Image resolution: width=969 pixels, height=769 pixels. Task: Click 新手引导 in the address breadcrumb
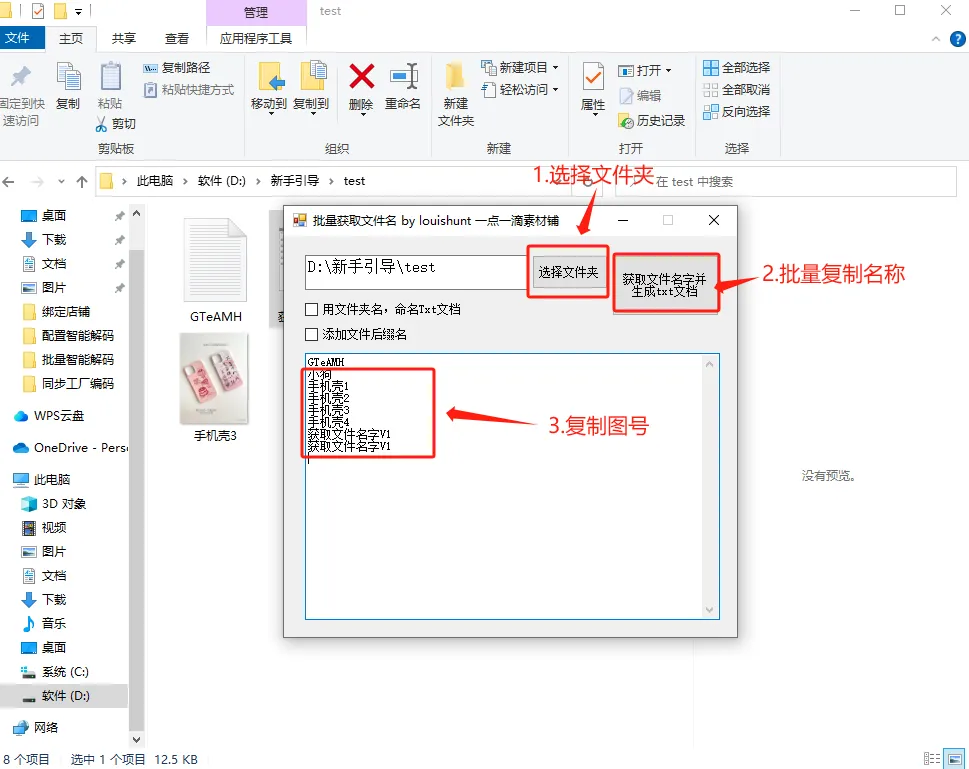[295, 181]
